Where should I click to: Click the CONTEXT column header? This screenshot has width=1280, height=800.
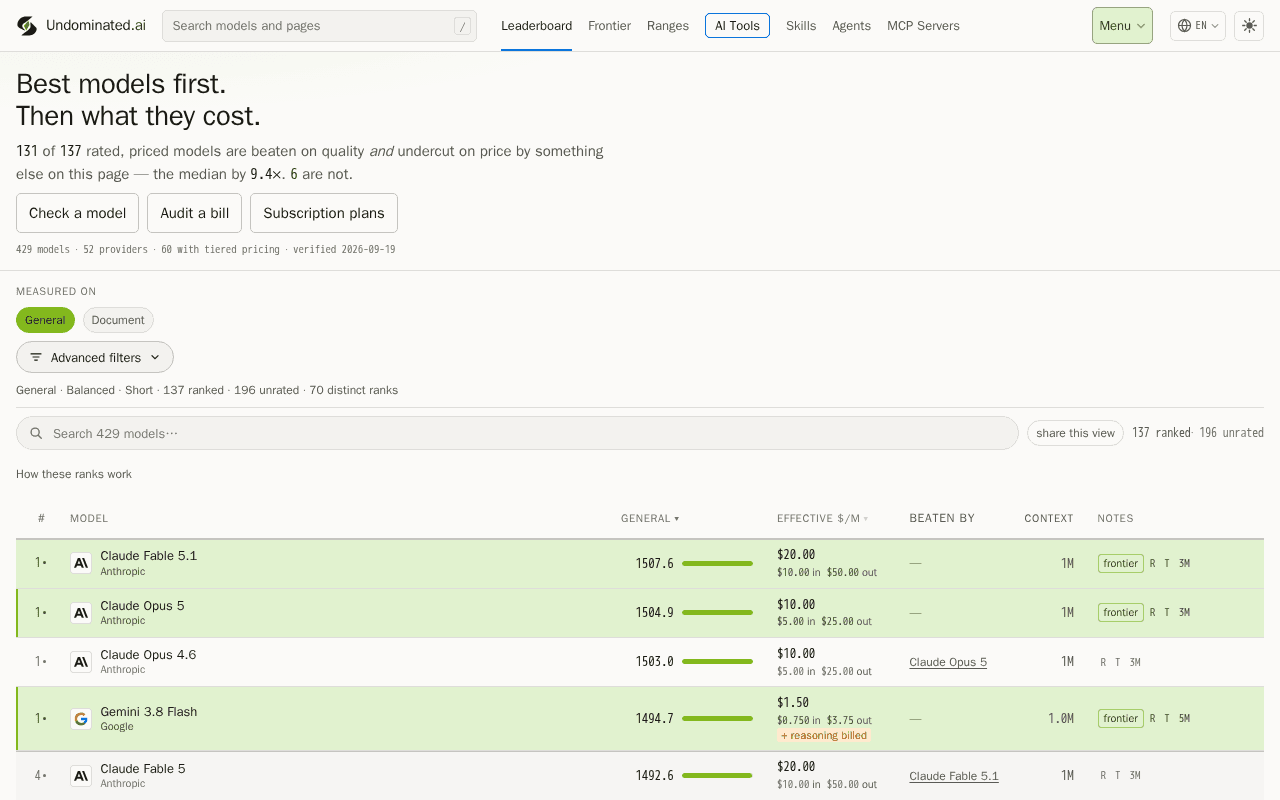tap(1049, 518)
